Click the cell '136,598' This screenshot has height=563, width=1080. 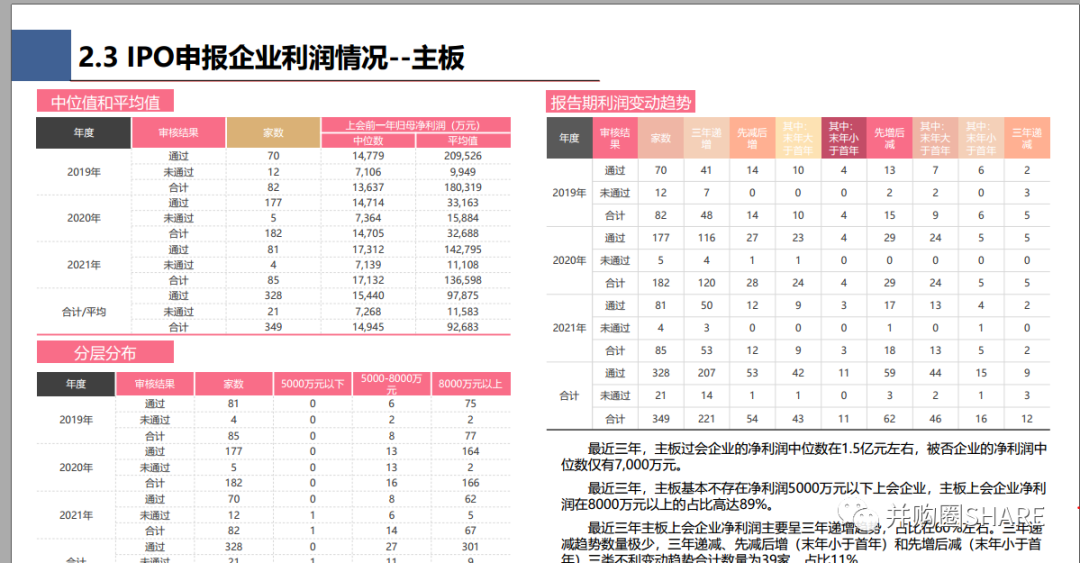[x=463, y=280]
